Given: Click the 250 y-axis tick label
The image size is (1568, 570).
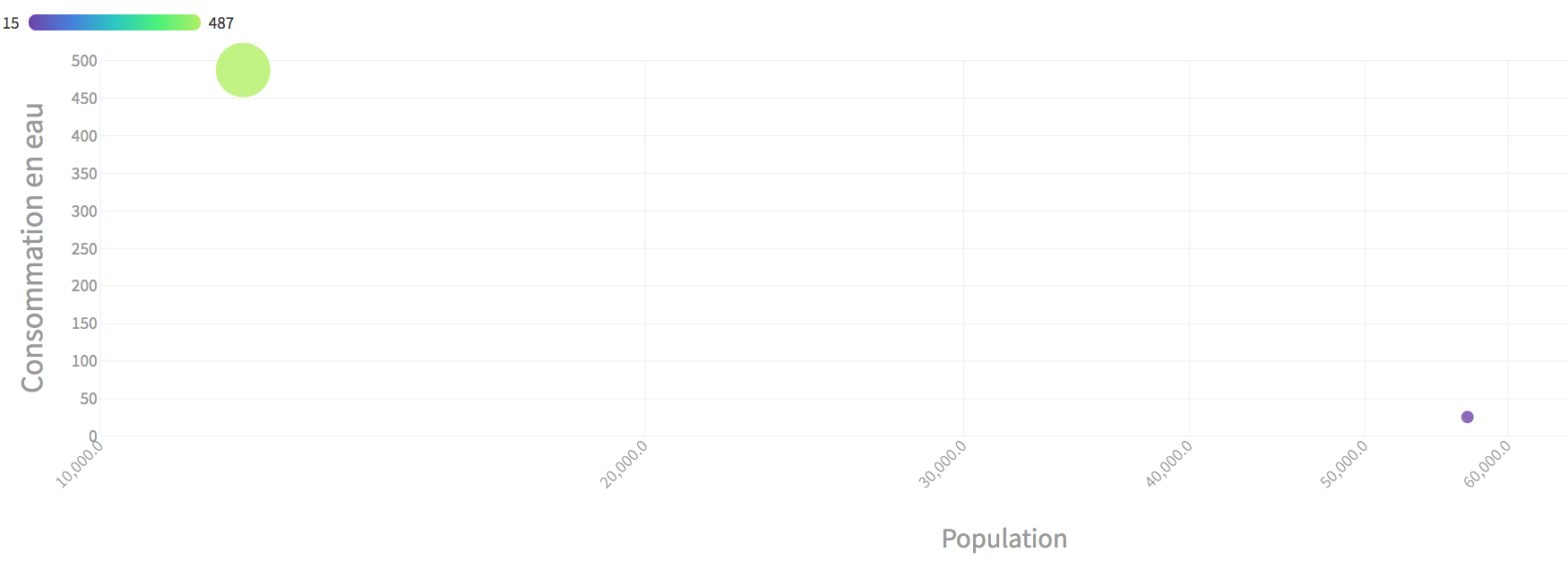Looking at the screenshot, I should [84, 249].
